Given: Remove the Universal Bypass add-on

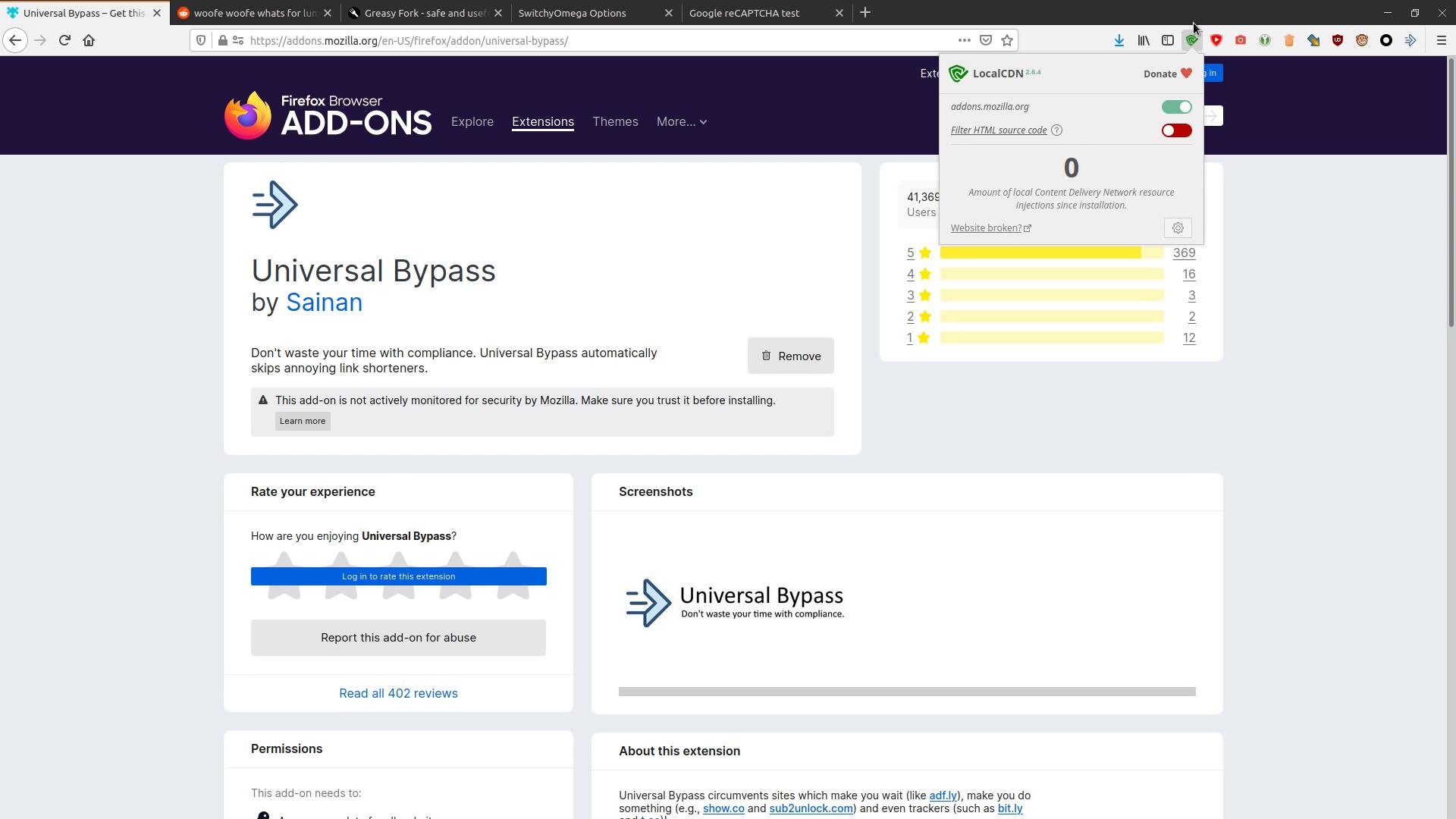Looking at the screenshot, I should point(790,356).
